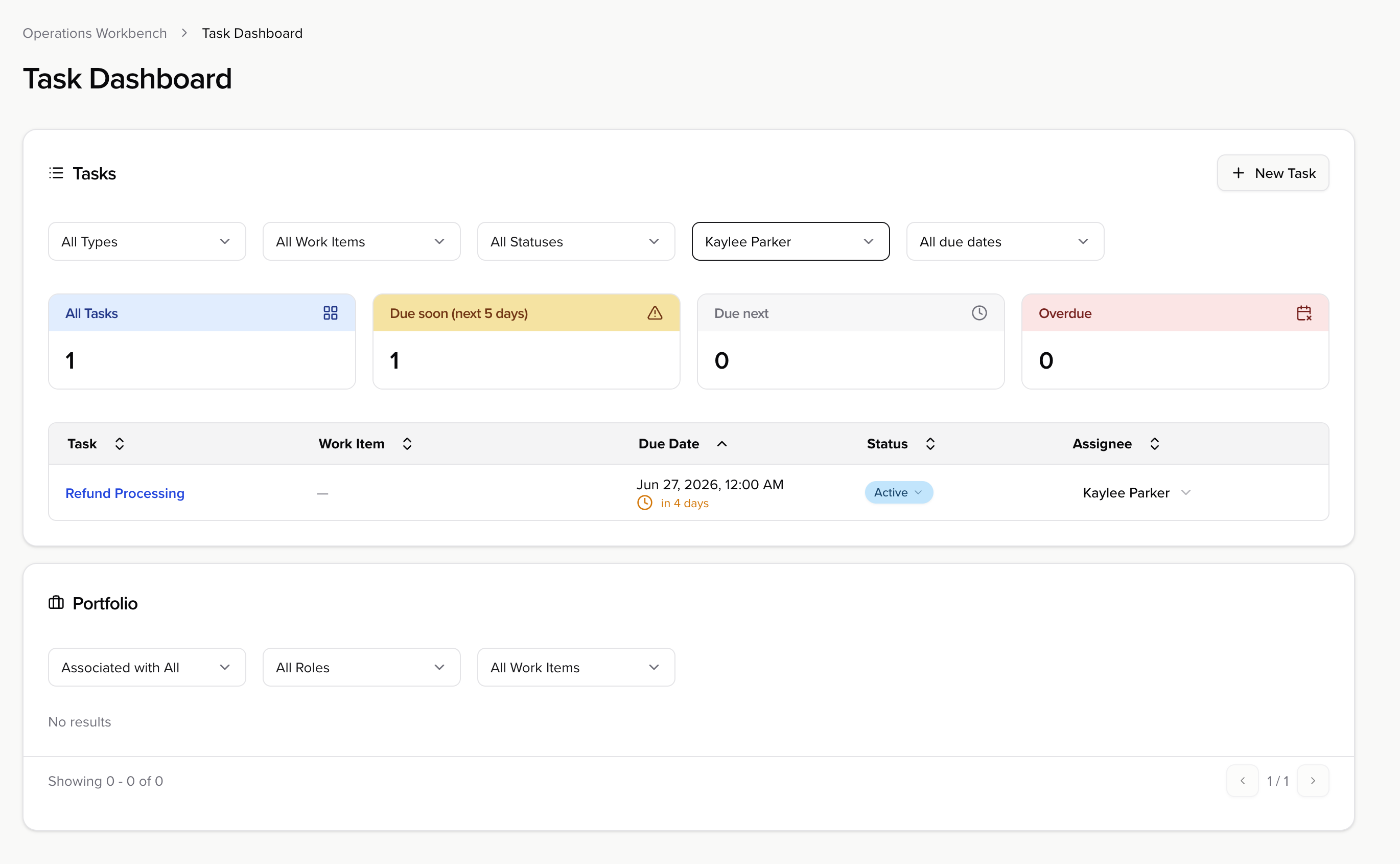Click the Work Item dash in Refund Processing row

coord(322,493)
